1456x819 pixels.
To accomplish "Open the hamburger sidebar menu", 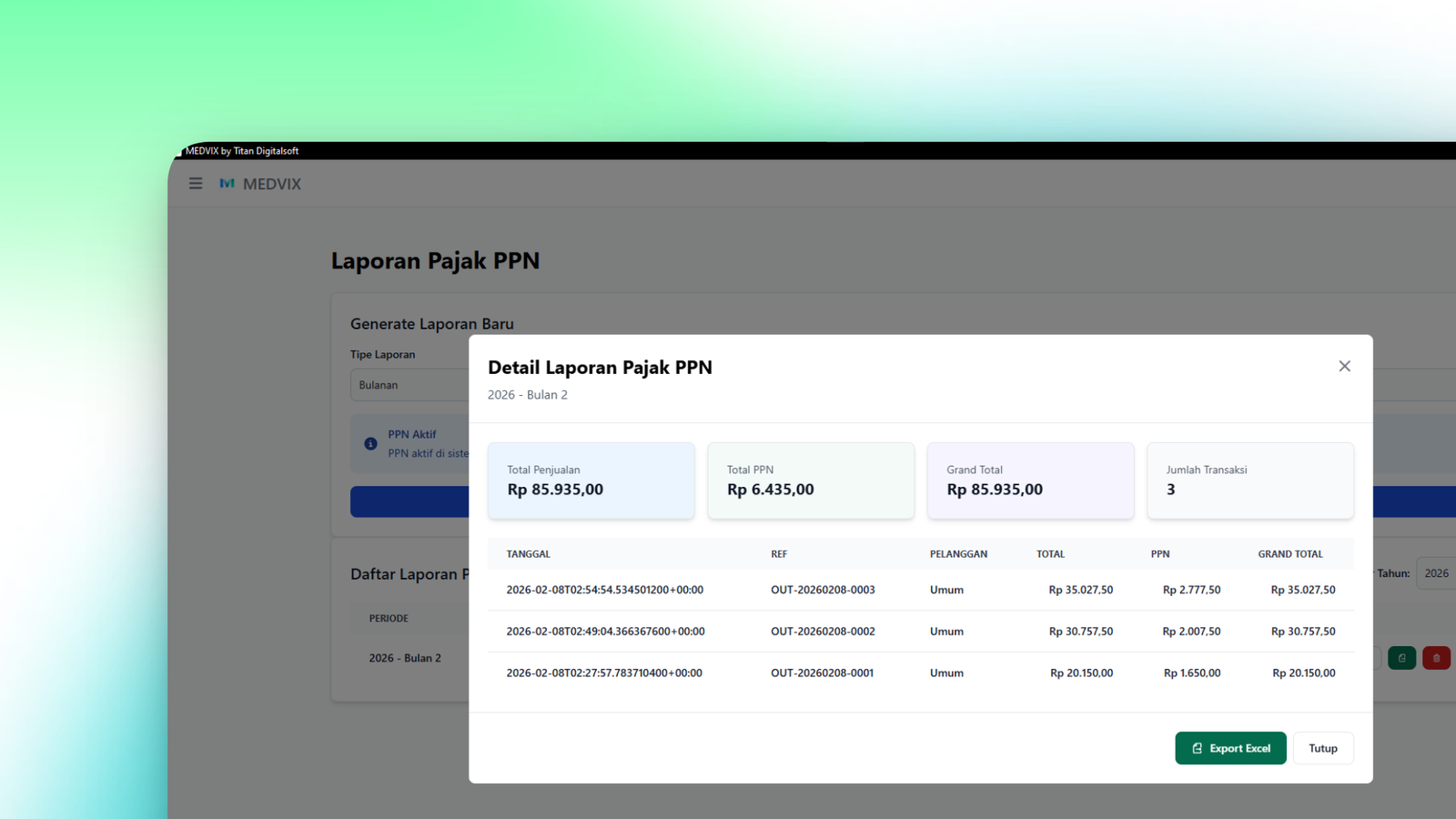I will 196,184.
